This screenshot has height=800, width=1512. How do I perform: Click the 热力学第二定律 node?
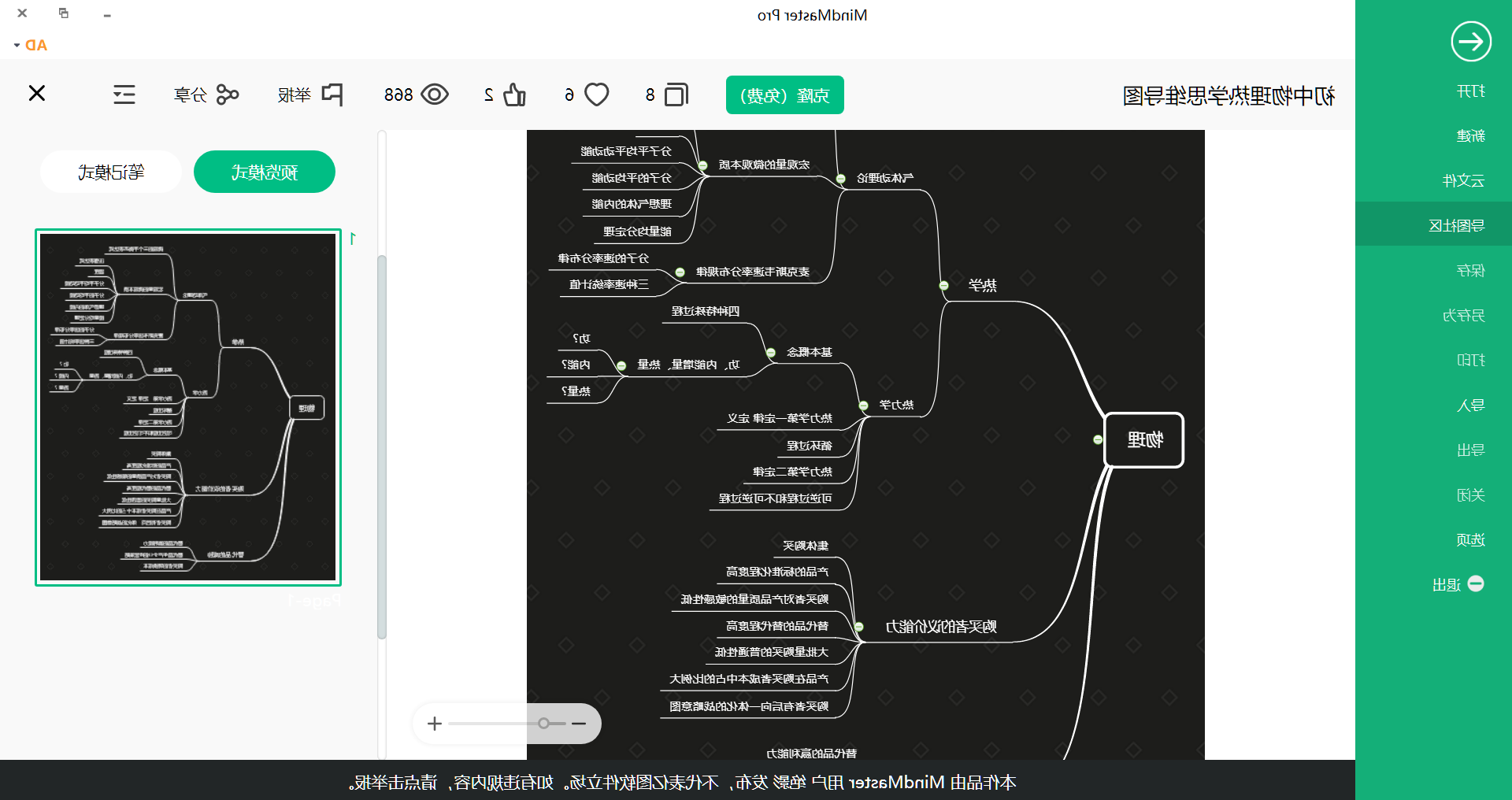(792, 472)
